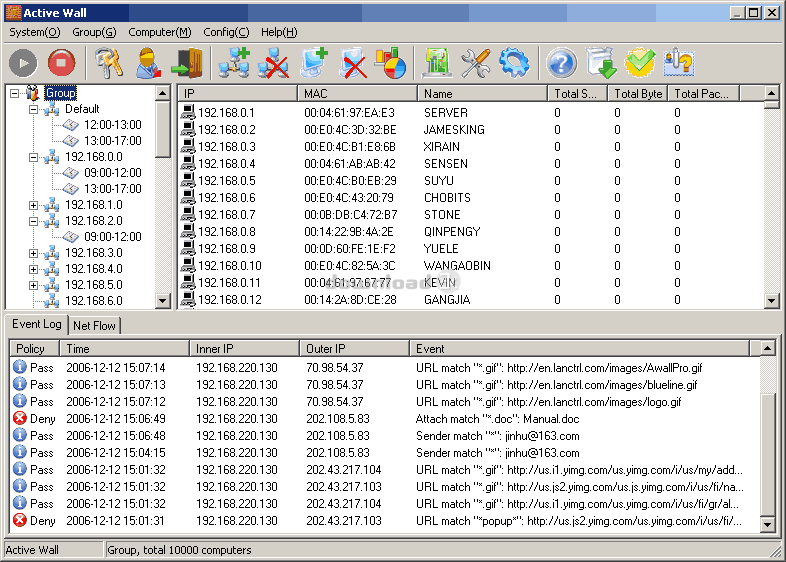The height and width of the screenshot is (562, 786).
Task: Expand the 192.168.4.0 tree node
Action: point(34,269)
